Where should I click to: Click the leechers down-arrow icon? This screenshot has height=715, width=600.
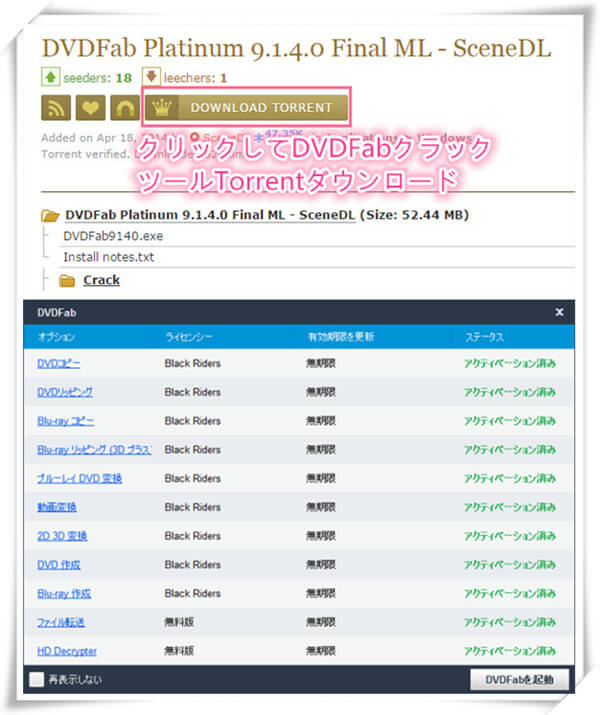click(151, 77)
